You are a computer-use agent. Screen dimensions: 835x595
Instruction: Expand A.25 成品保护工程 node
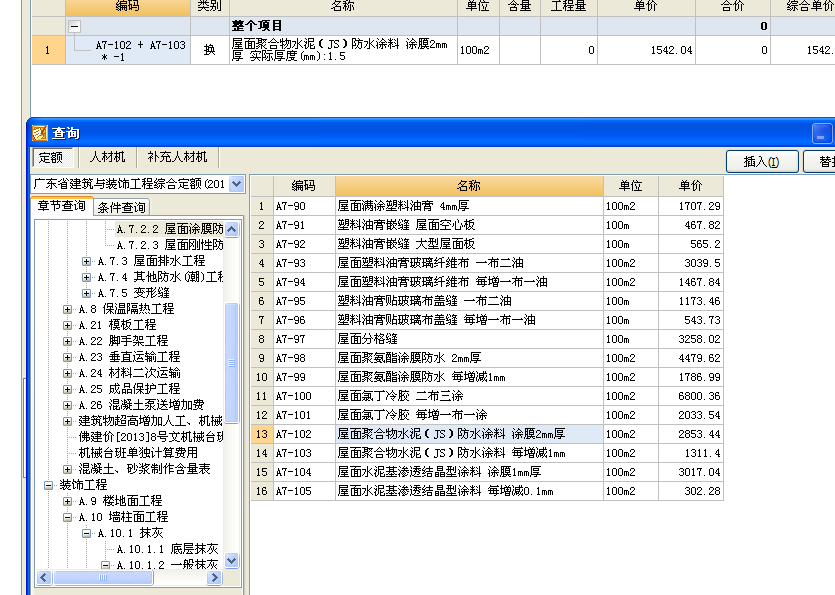coord(67,389)
